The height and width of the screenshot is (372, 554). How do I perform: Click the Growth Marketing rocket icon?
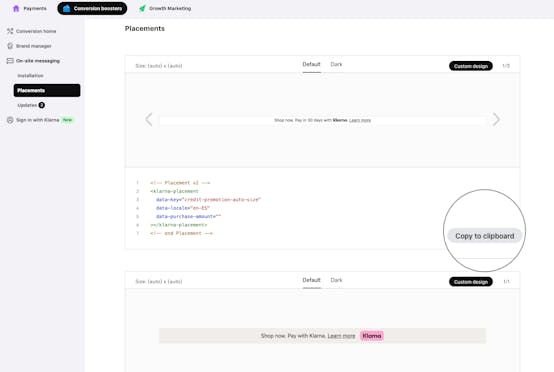(142, 8)
